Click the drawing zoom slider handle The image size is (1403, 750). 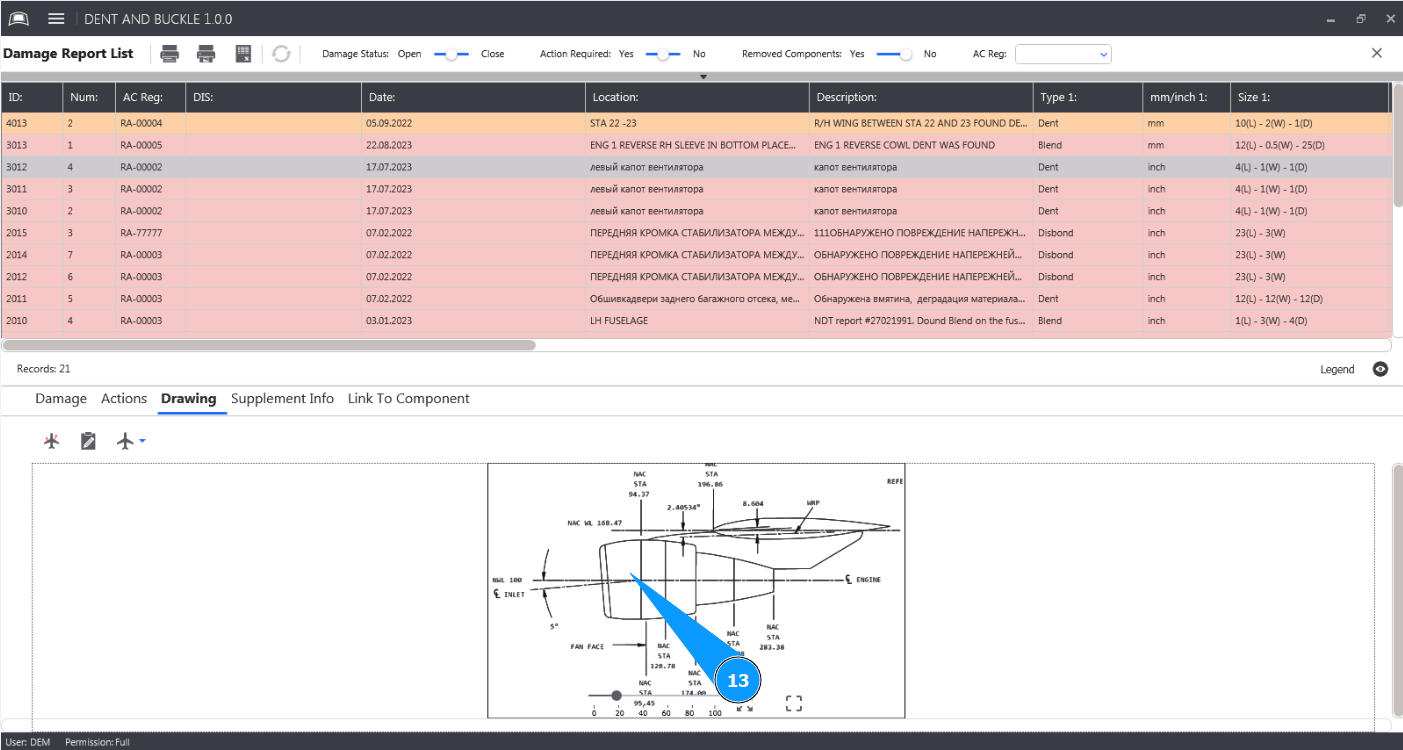pos(616,695)
